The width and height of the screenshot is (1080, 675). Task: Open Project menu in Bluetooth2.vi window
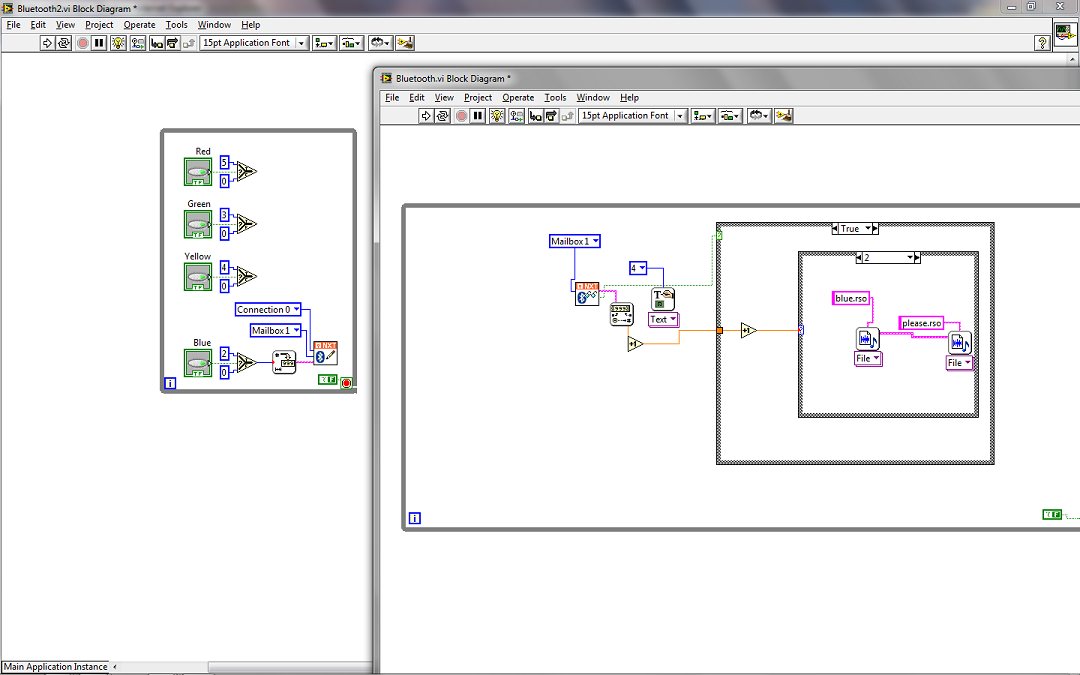pyautogui.click(x=99, y=25)
